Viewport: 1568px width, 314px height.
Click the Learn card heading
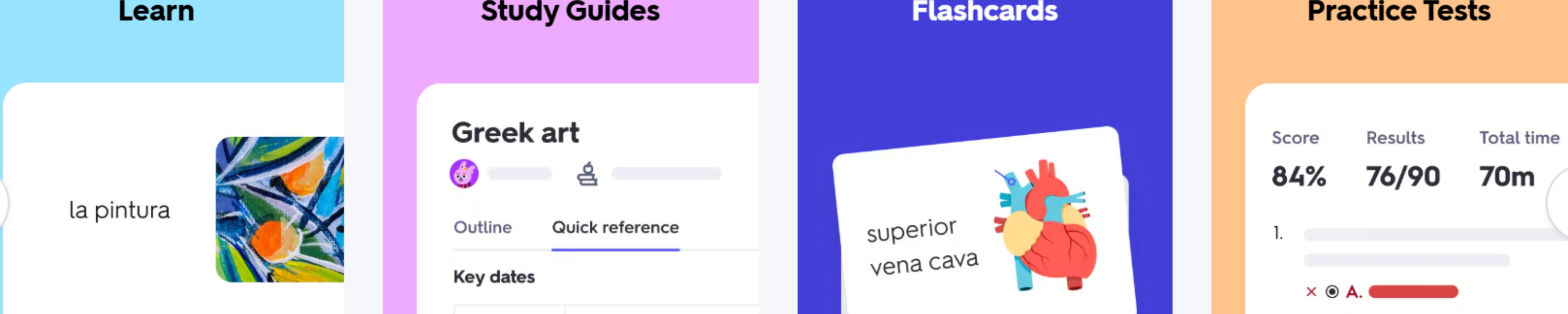tap(156, 11)
